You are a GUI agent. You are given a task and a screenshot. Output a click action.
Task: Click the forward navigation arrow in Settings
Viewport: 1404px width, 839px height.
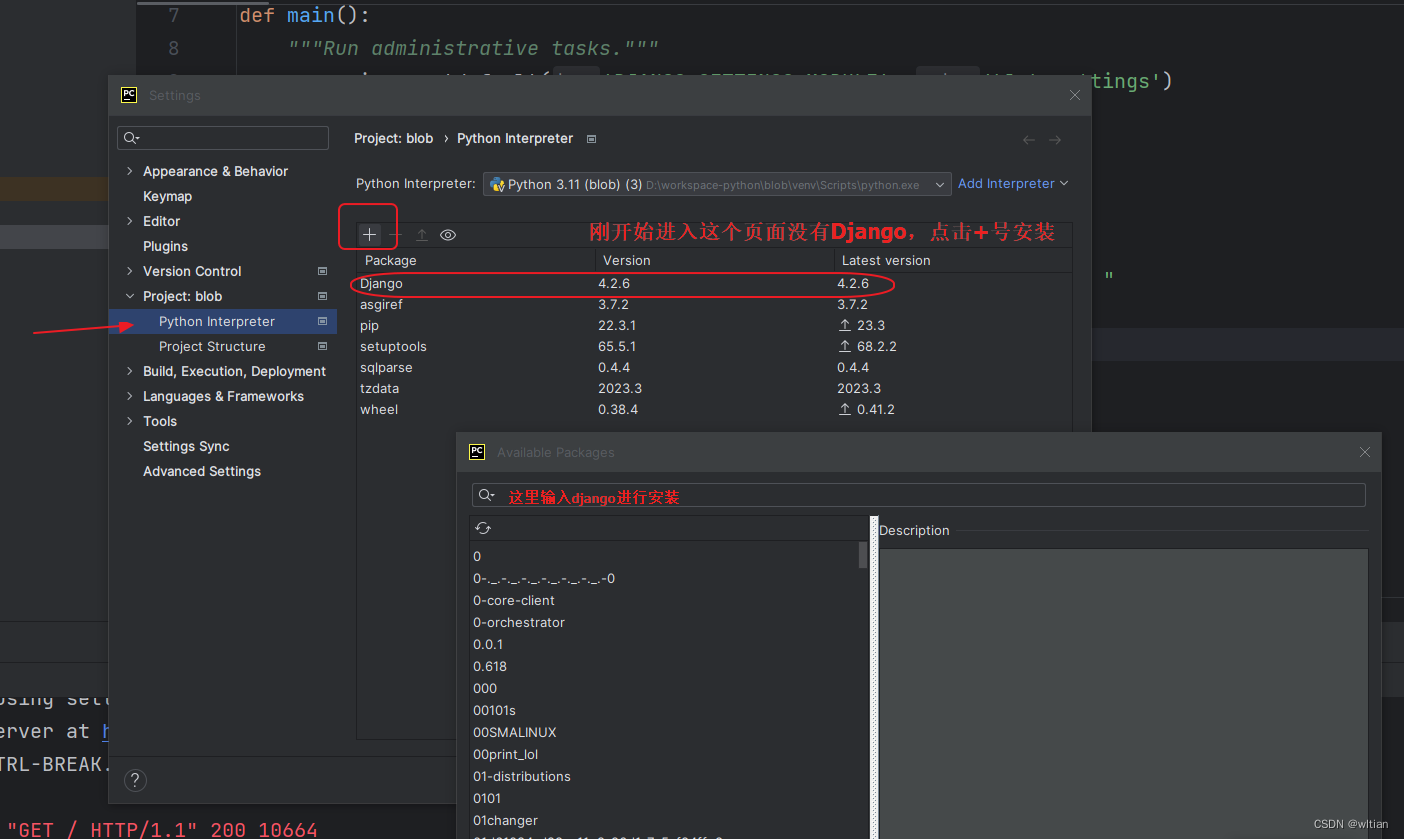[x=1055, y=140]
